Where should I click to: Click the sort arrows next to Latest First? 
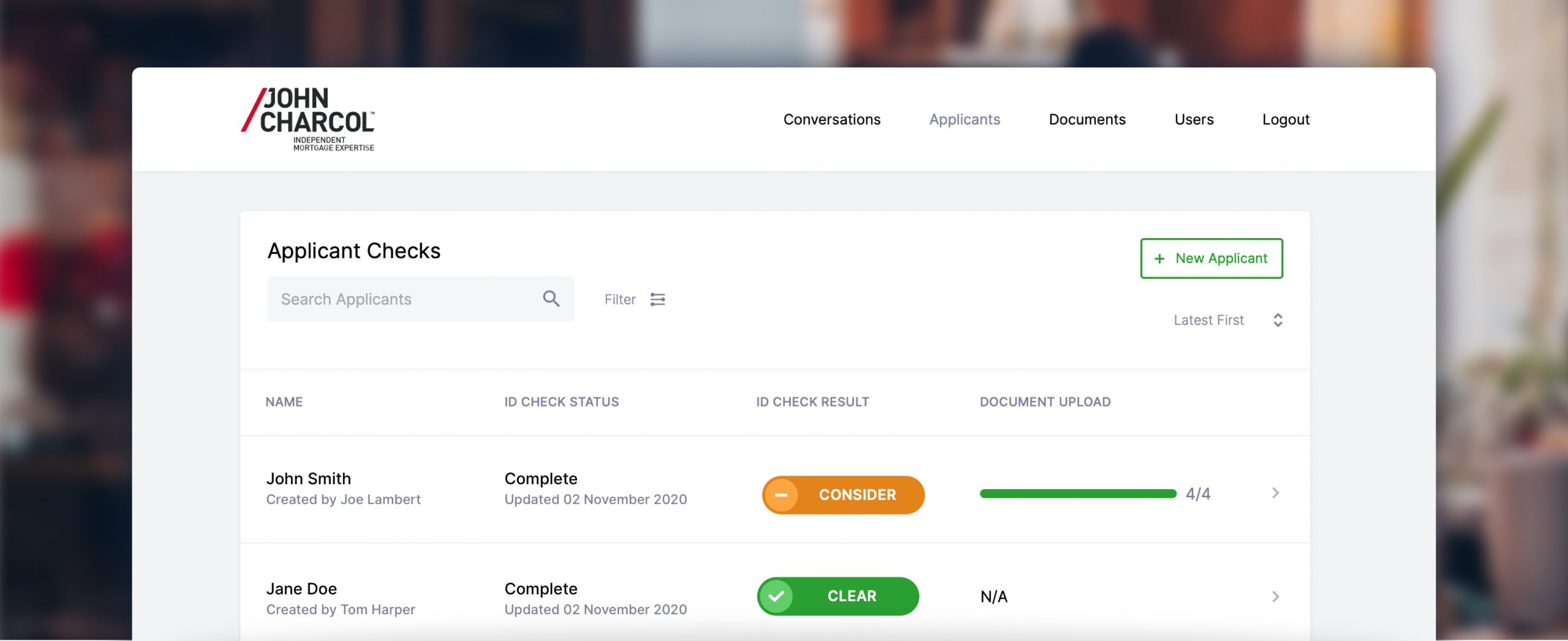coord(1278,320)
